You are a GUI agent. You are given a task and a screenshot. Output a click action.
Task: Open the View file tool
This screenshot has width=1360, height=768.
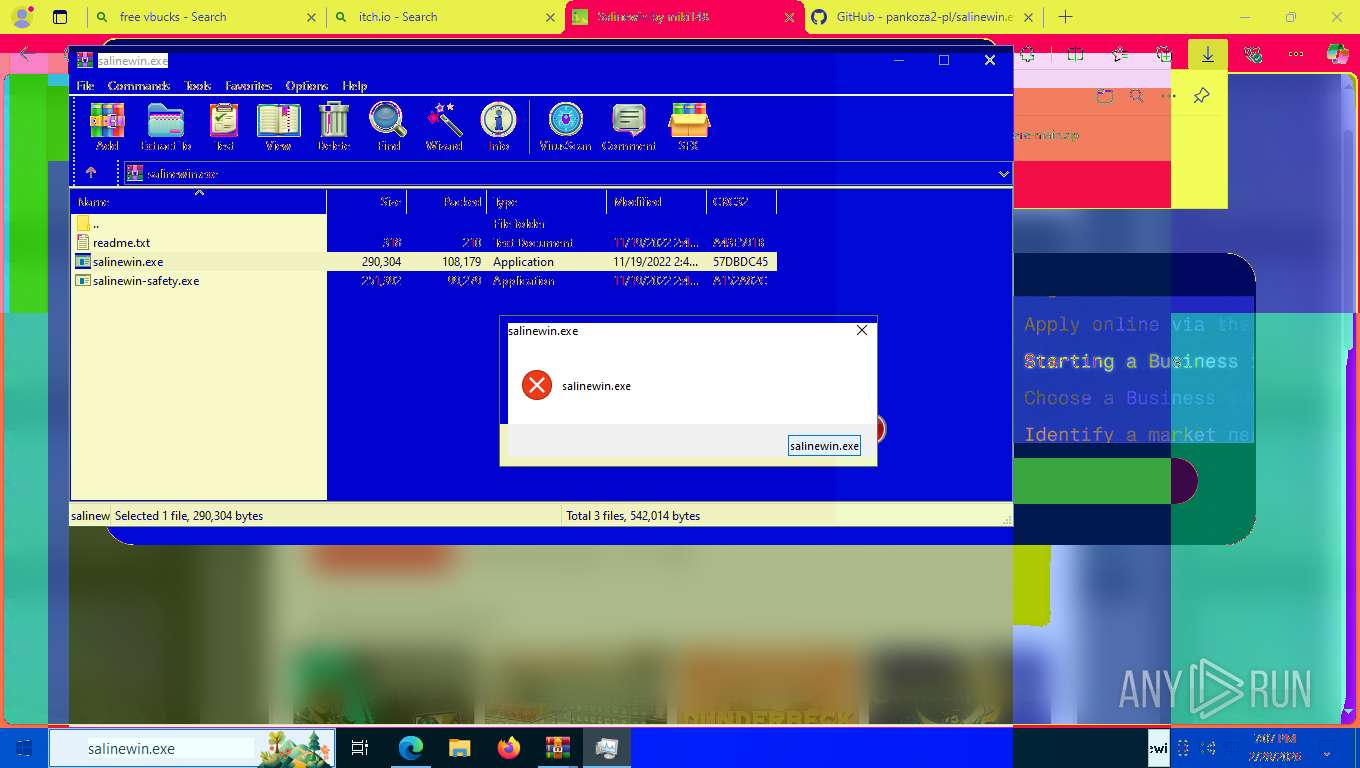278,126
